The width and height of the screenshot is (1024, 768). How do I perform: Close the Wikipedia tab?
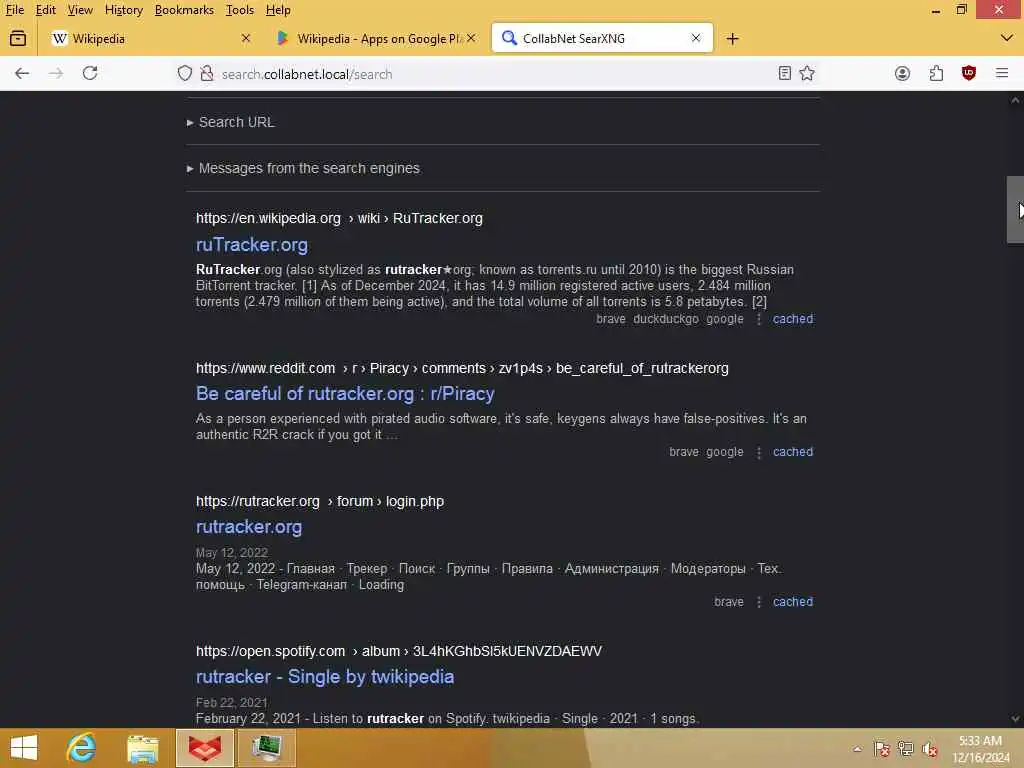pyautogui.click(x=246, y=39)
